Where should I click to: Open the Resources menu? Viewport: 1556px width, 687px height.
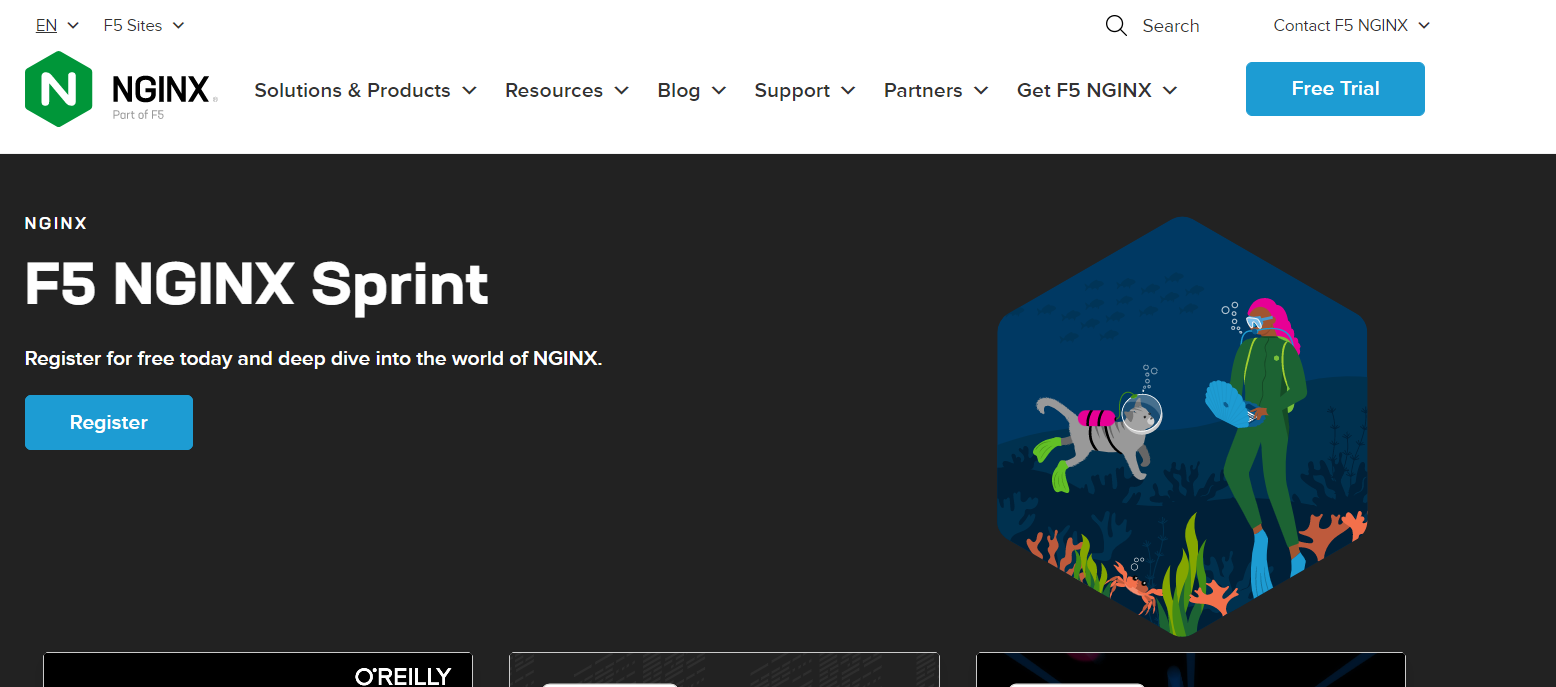click(x=566, y=91)
